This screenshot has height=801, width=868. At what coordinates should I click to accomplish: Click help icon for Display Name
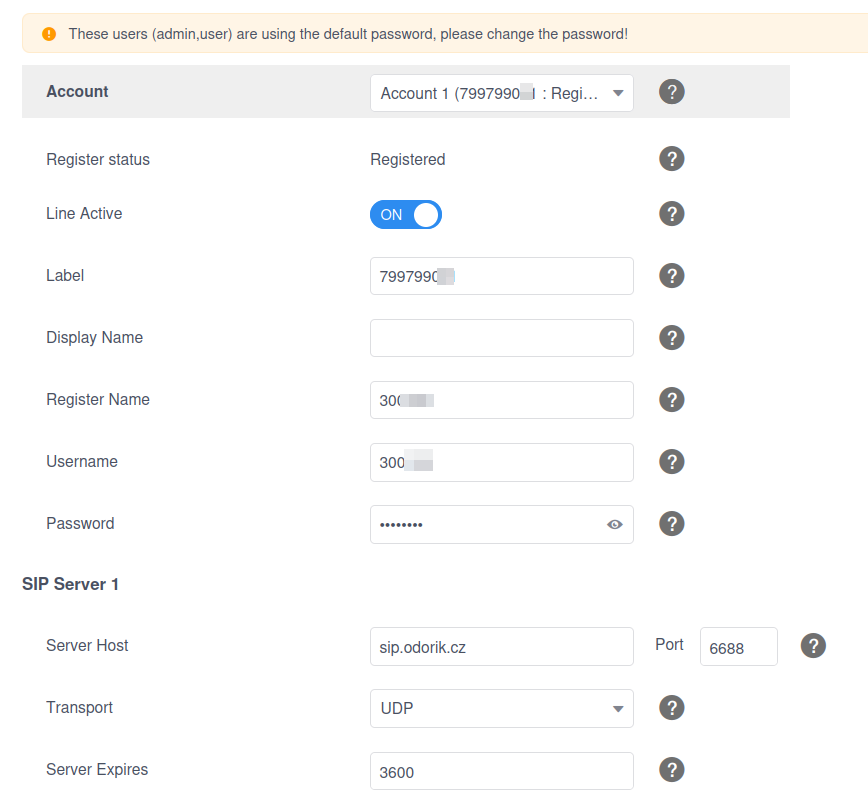[x=671, y=338]
